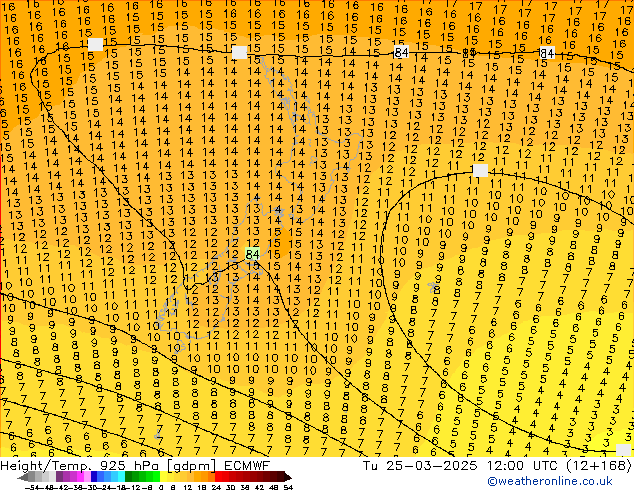Pick the dark green swatch above the -12 label

pos(129,477)
